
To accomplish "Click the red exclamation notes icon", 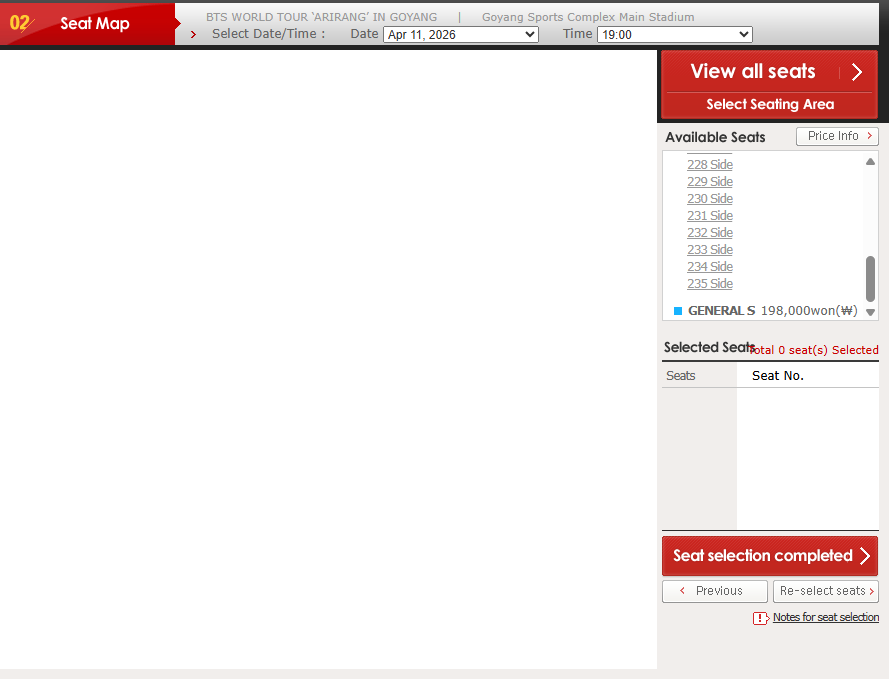I will pos(761,619).
